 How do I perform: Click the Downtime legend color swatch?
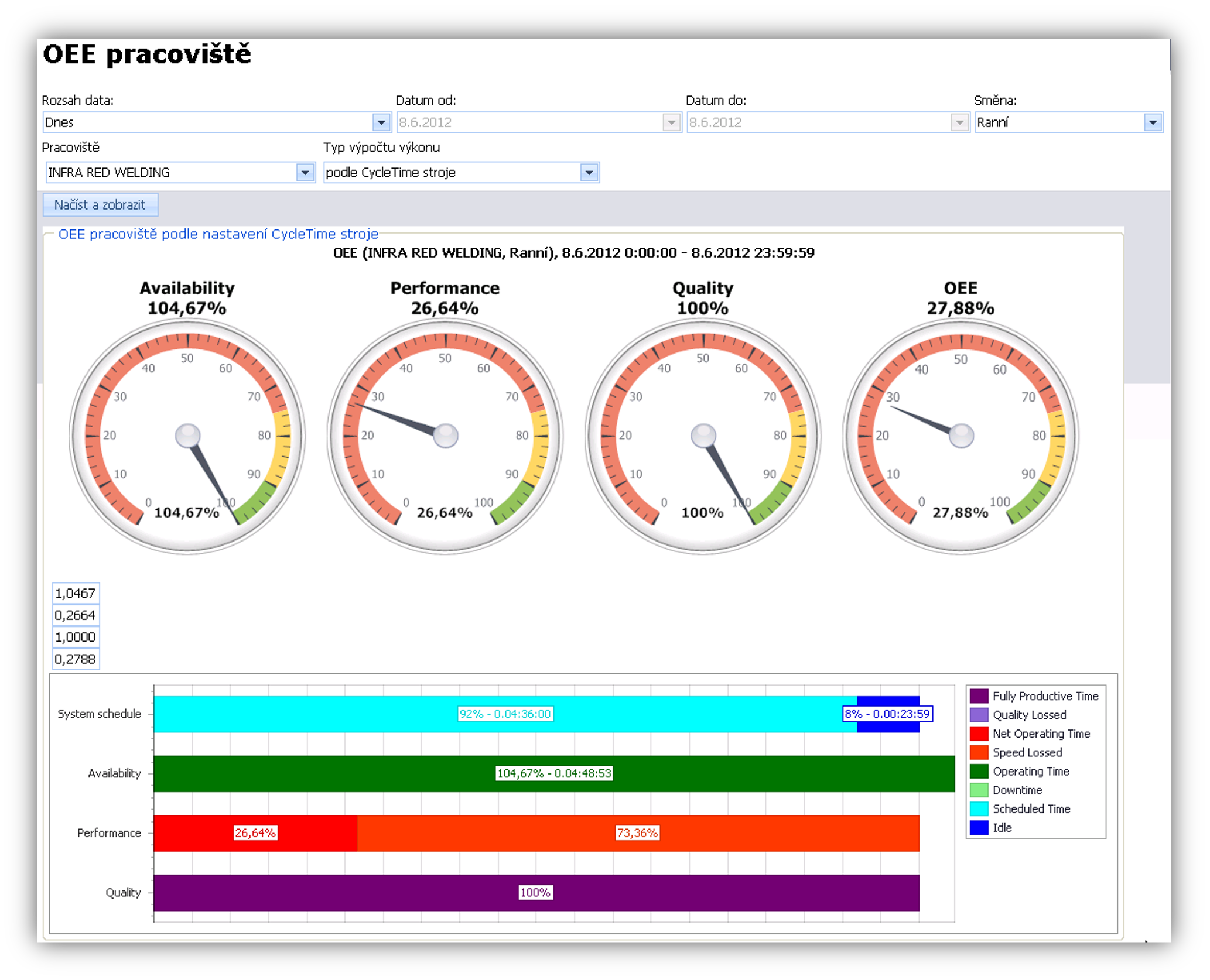(x=979, y=790)
